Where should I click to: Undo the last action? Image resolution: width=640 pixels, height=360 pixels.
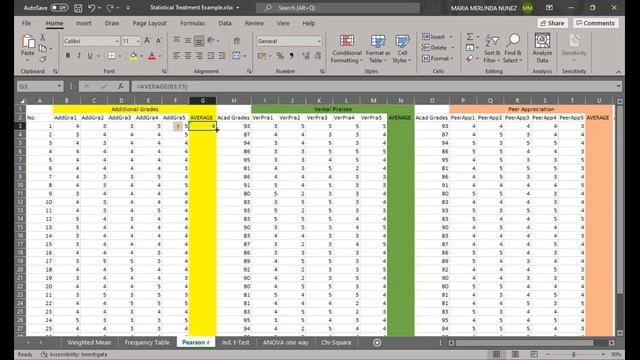pos(91,8)
